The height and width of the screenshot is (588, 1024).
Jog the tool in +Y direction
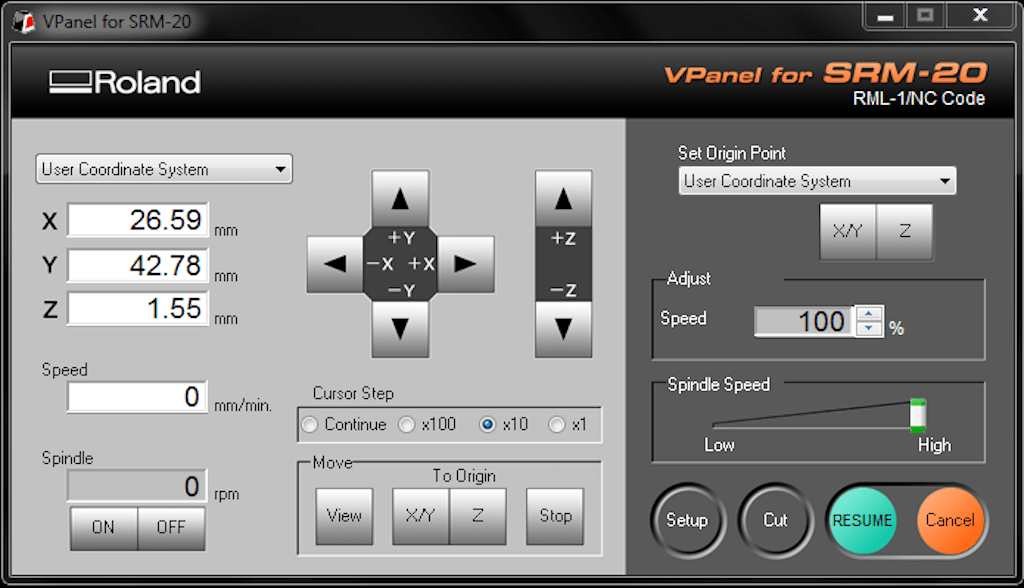click(x=400, y=199)
